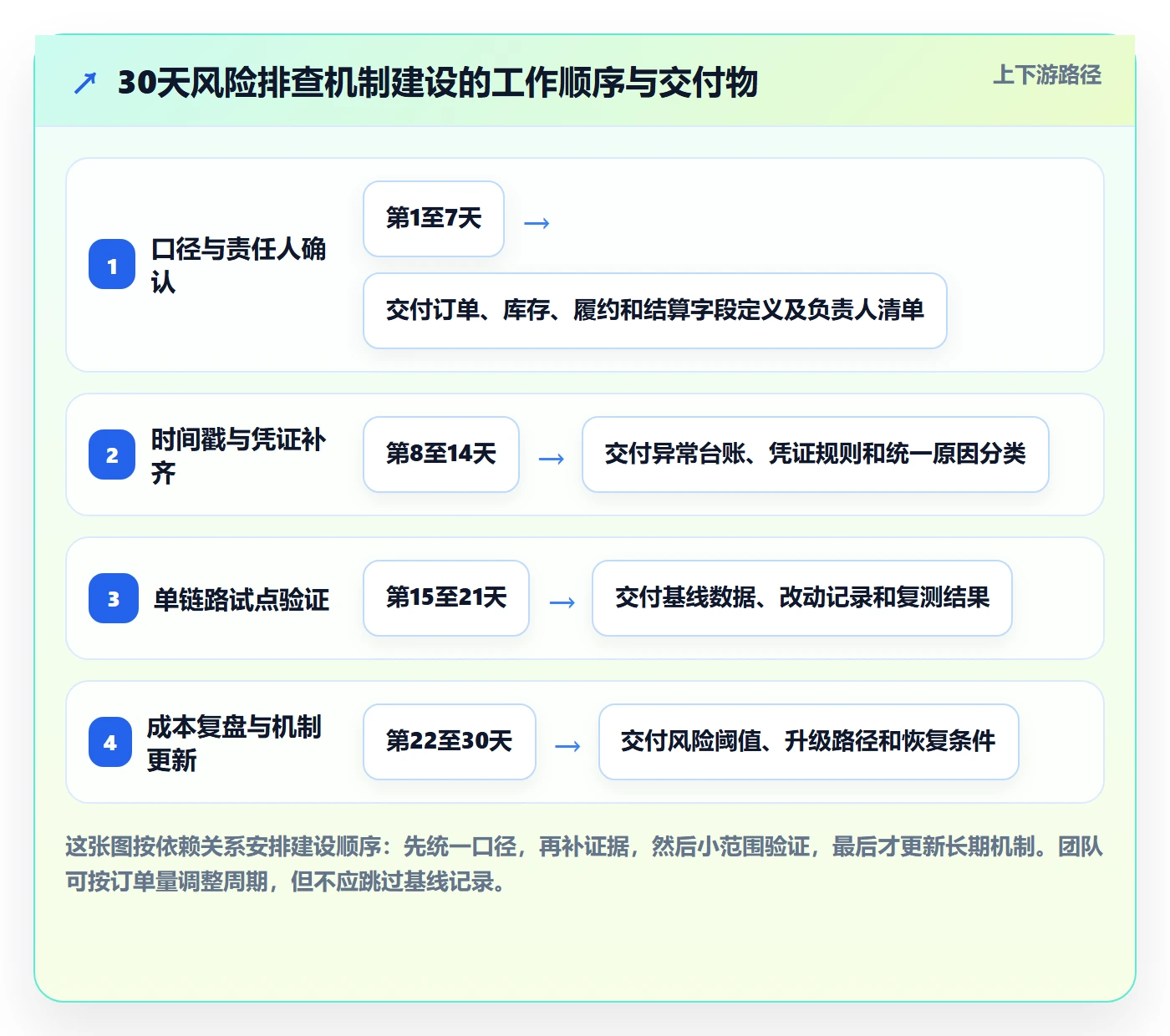Select the step title 口径与责任人确认
The width and height of the screenshot is (1170, 1036).
(x=239, y=265)
